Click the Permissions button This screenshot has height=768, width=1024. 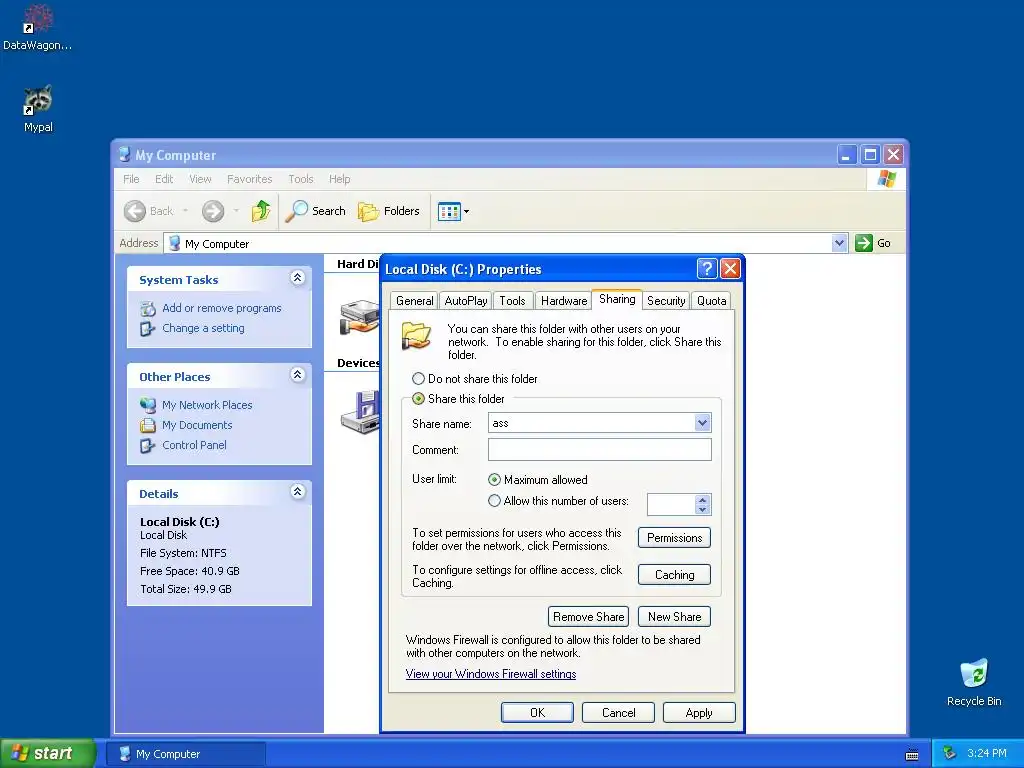coord(674,537)
